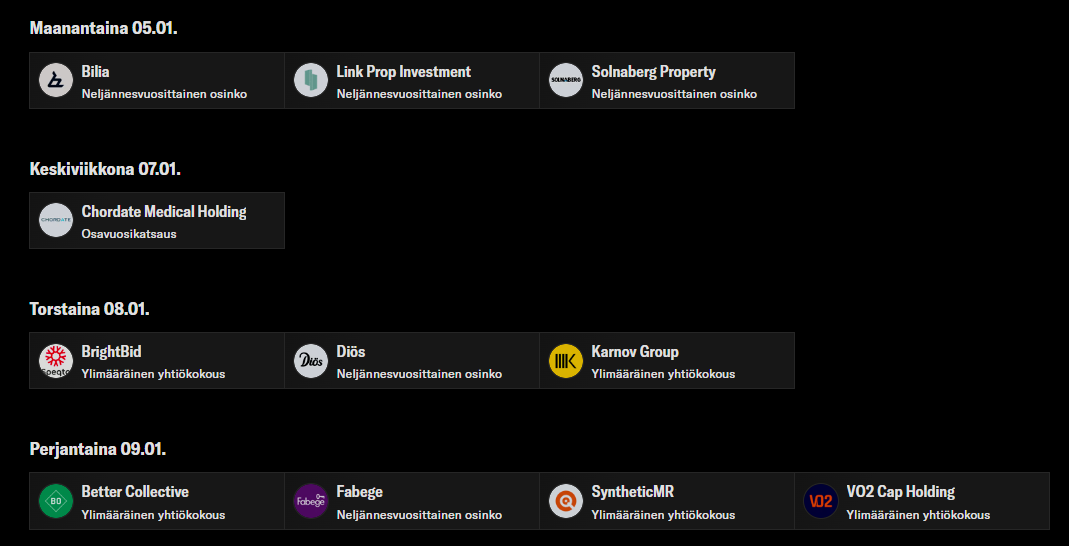Click SyntheticMR's Ylimääräinen yhtiökokous label
Screen dimensions: 1069x546
[663, 515]
